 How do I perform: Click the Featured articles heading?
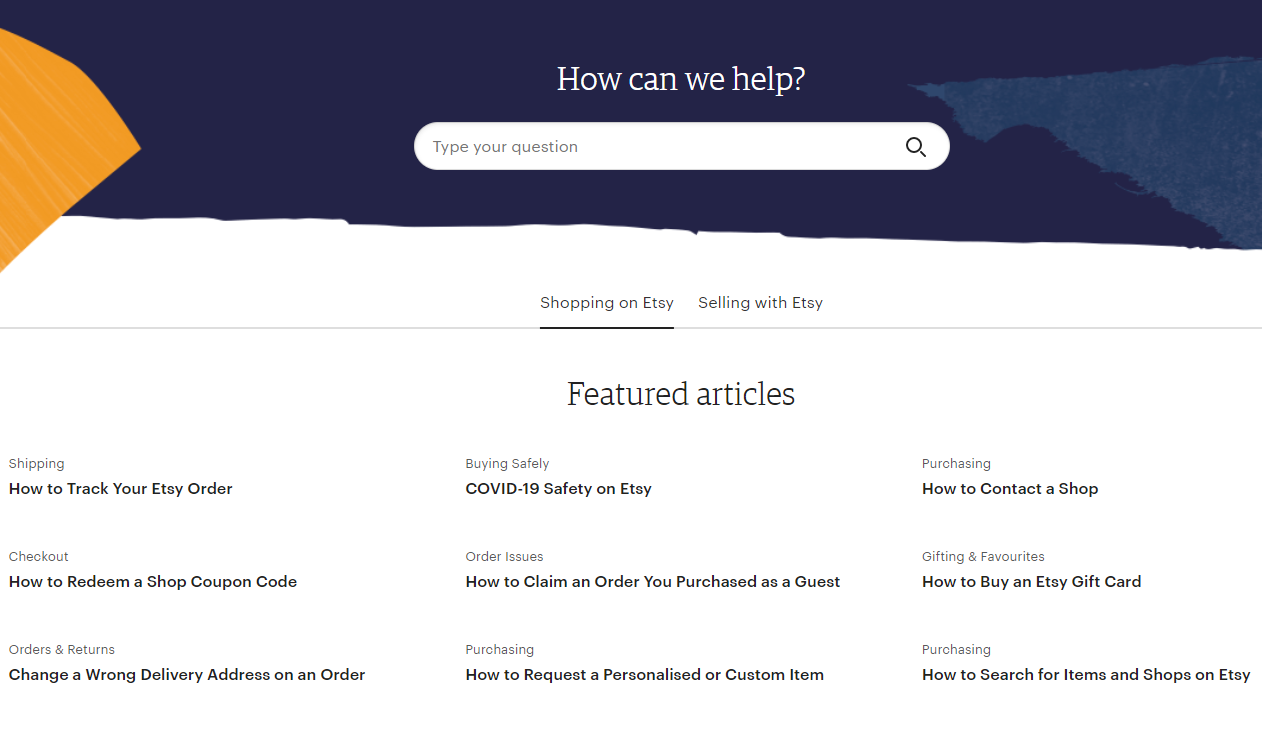pyautogui.click(x=681, y=394)
